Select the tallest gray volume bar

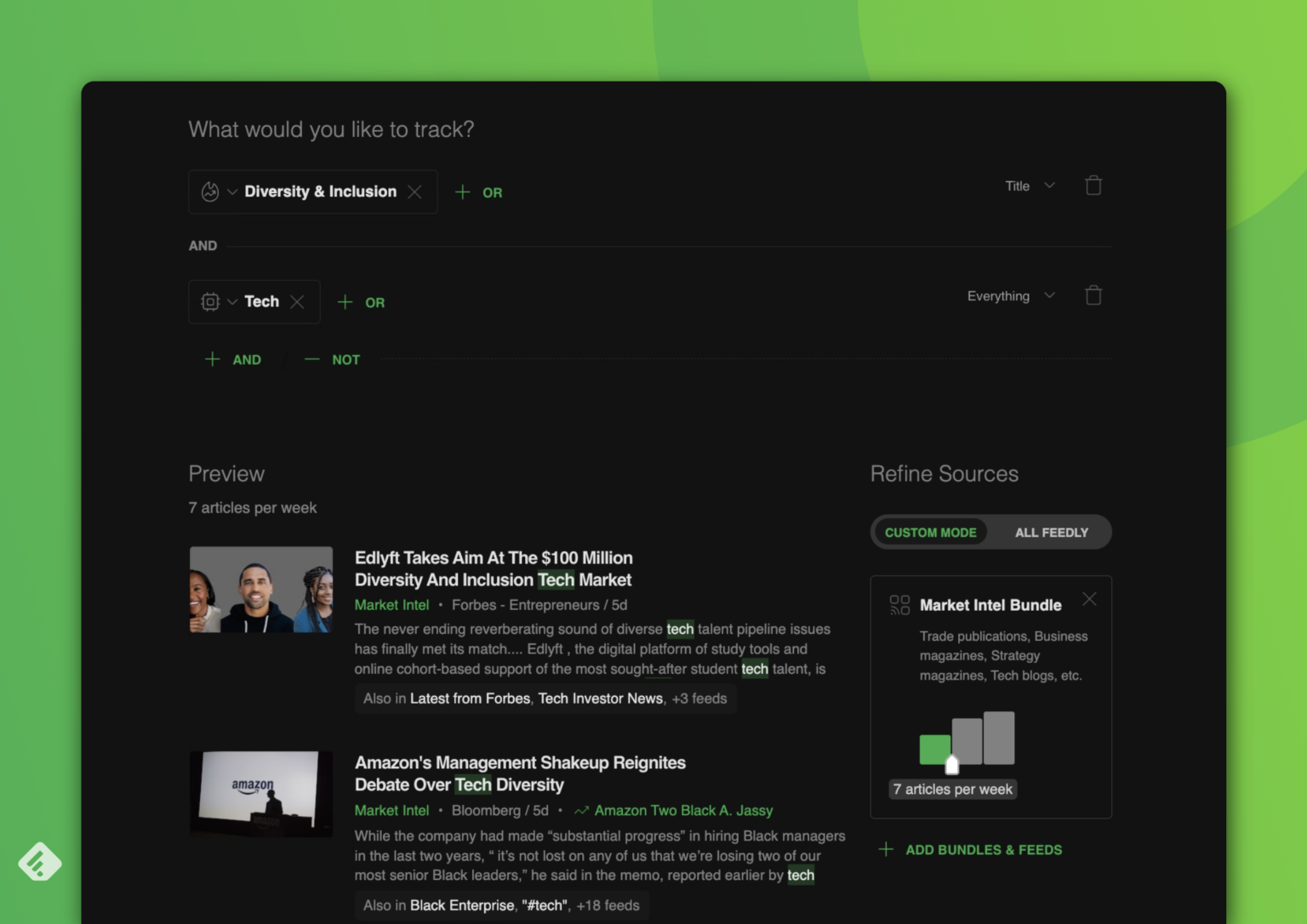pyautogui.click(x=999, y=738)
